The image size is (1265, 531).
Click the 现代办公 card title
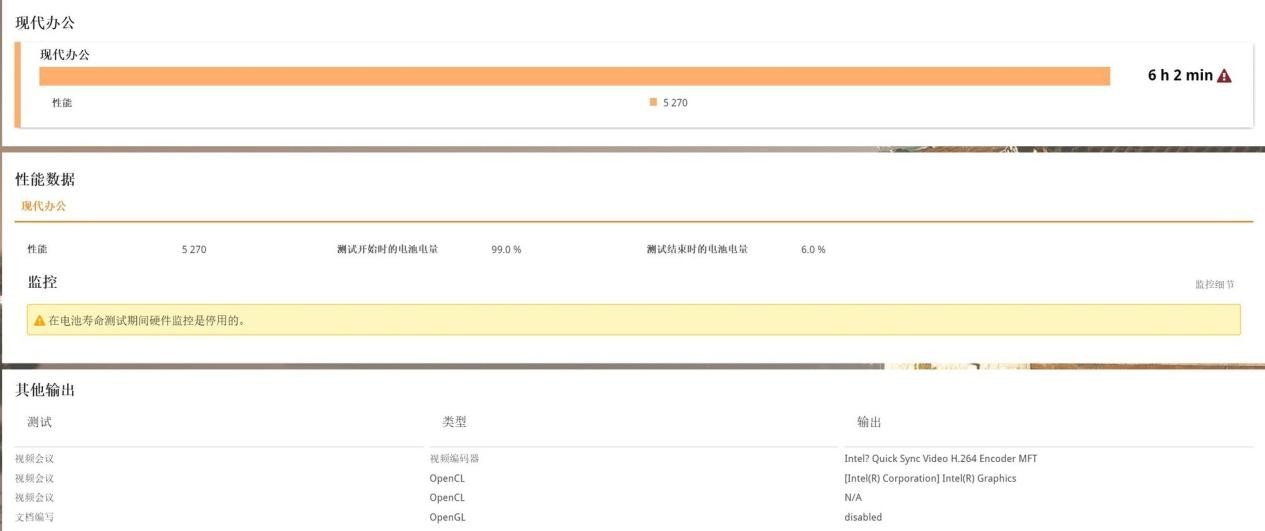(x=64, y=55)
